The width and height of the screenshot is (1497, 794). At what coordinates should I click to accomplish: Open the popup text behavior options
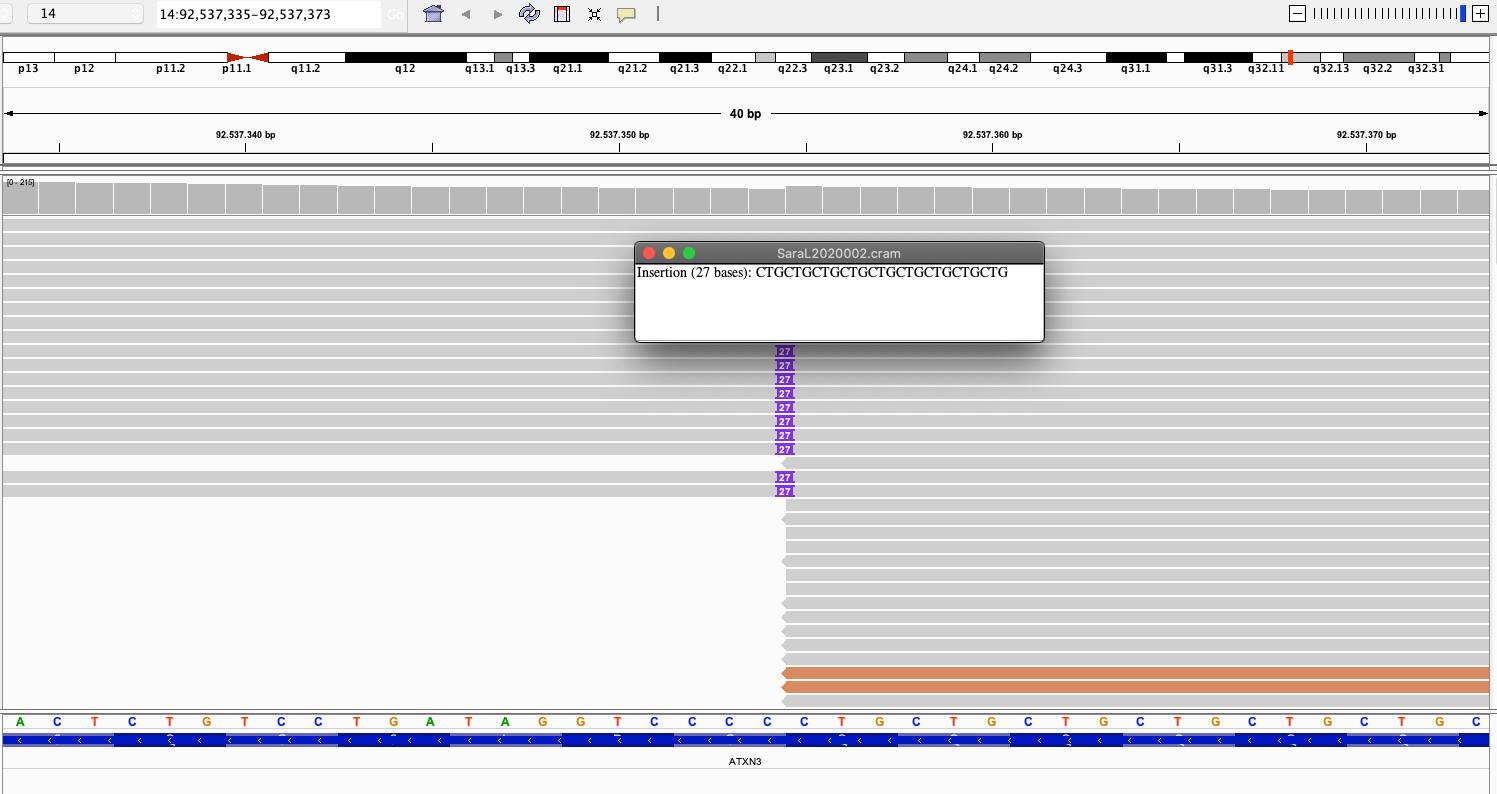point(626,14)
